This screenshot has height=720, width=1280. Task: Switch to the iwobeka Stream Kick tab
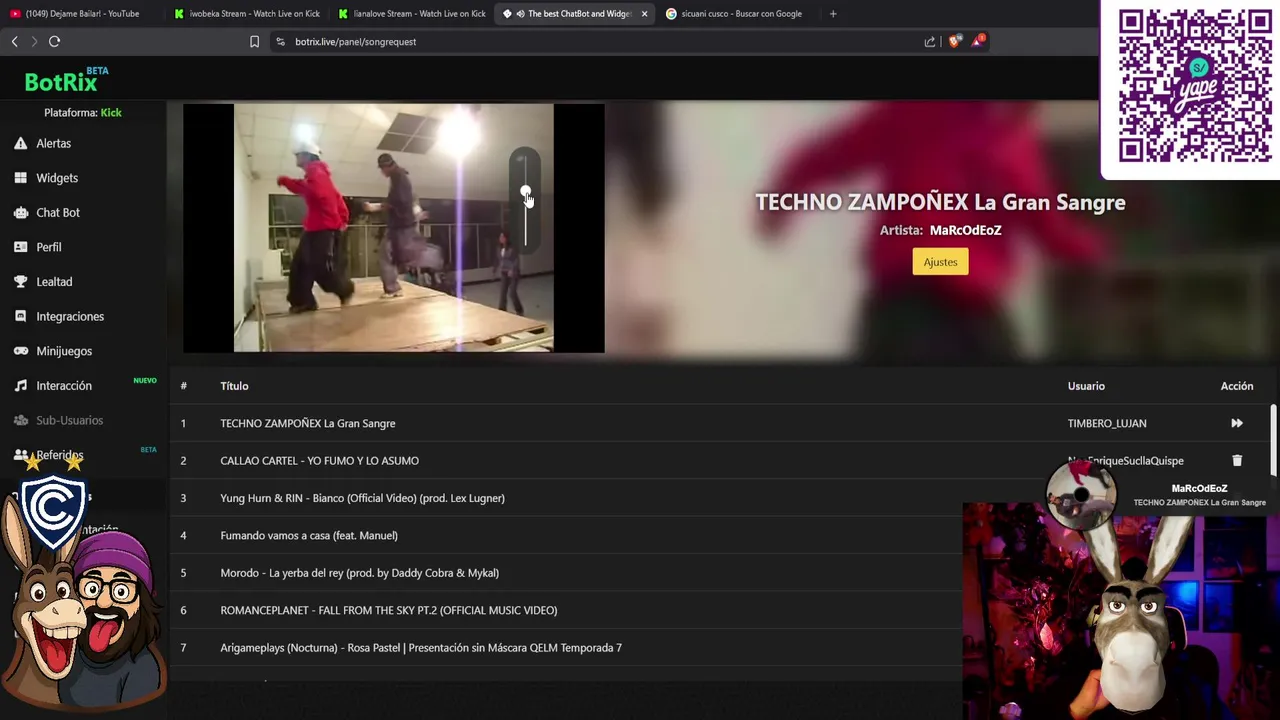247,14
